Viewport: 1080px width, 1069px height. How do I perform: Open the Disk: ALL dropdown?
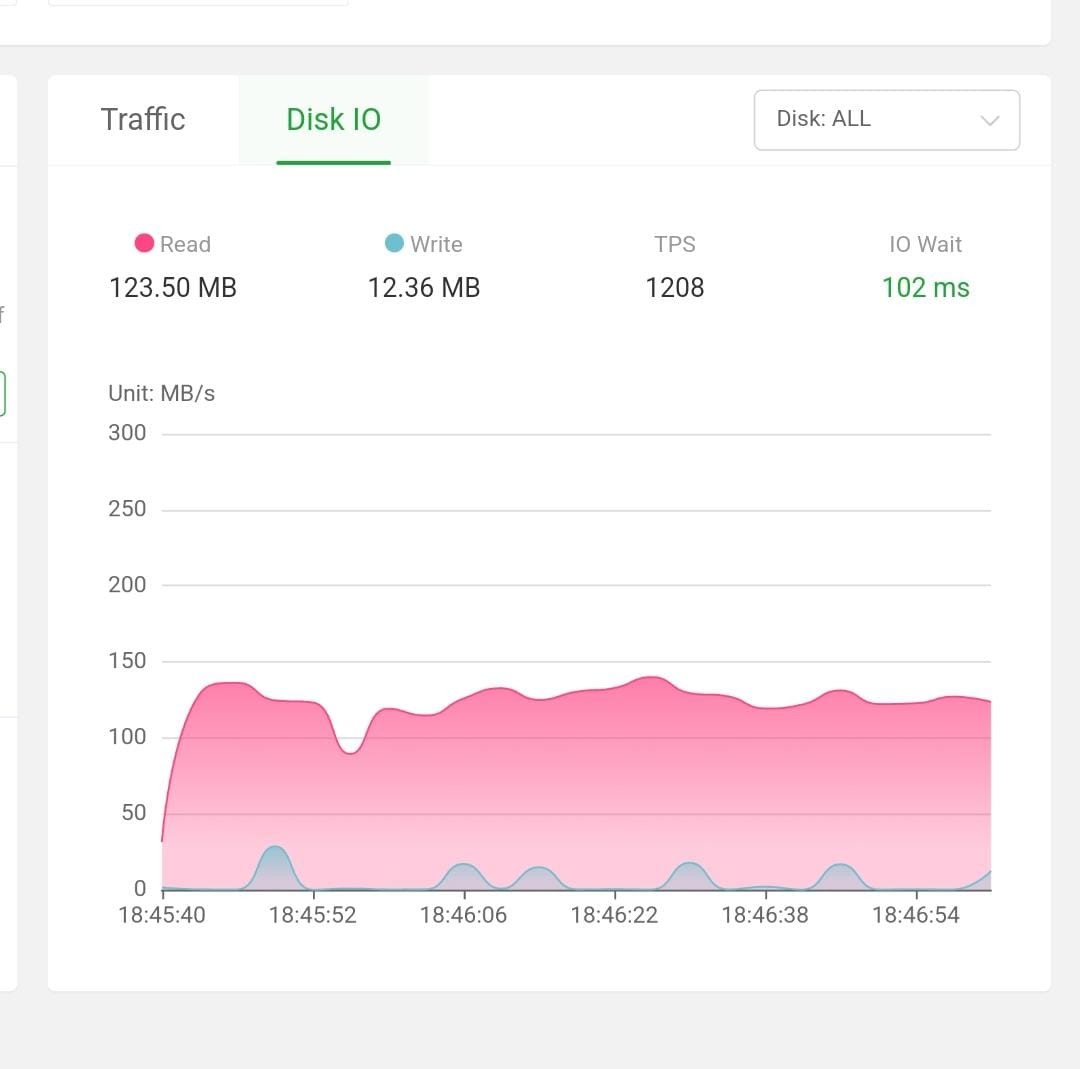click(x=886, y=120)
